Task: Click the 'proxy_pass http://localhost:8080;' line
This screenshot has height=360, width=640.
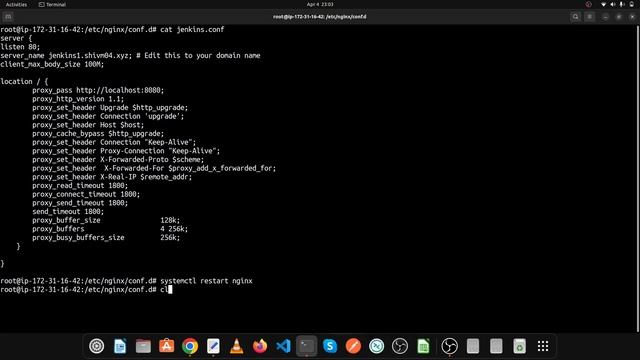Action: 98,90
